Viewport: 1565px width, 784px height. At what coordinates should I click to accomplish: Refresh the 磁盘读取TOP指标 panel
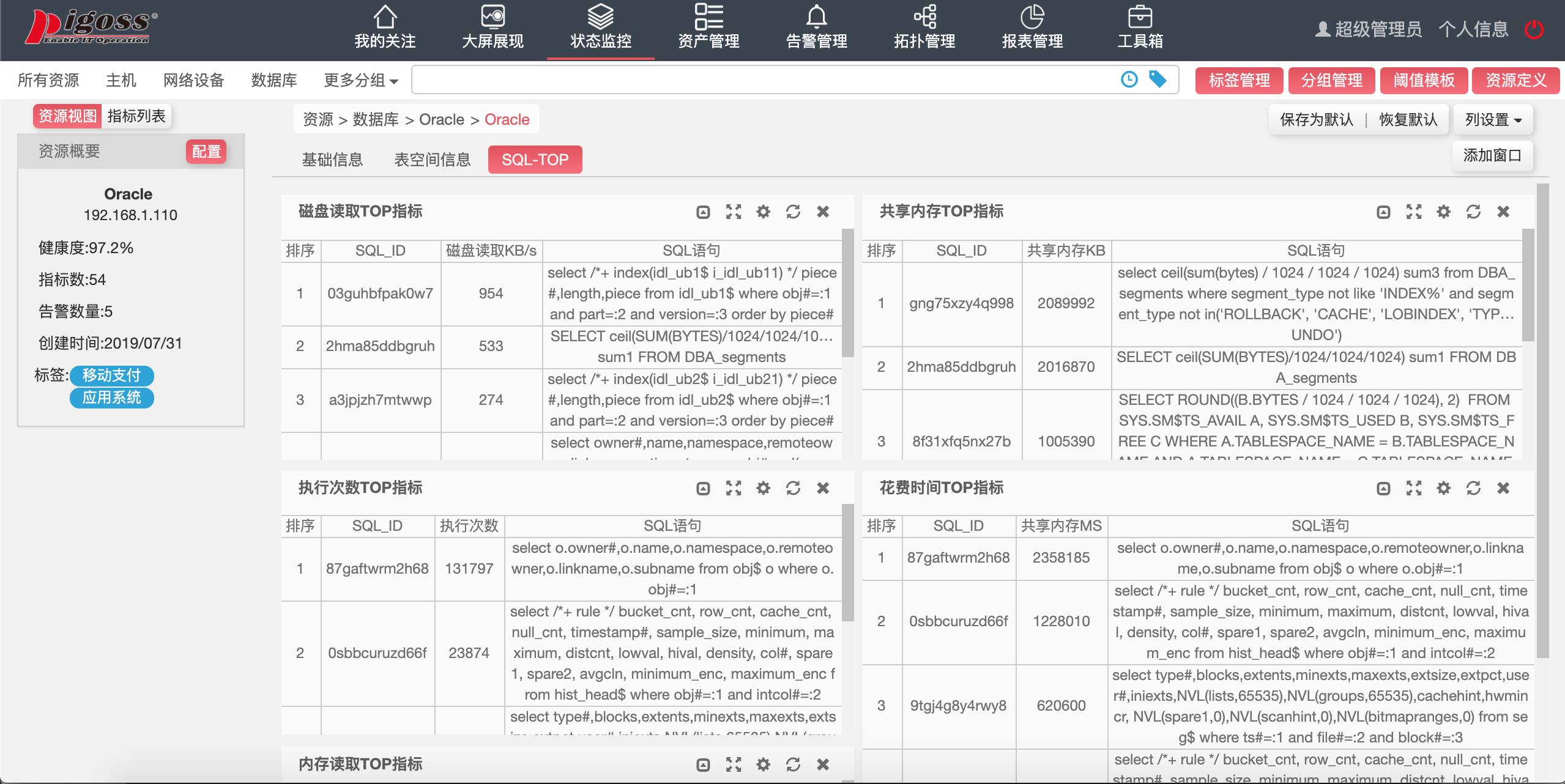click(x=793, y=212)
